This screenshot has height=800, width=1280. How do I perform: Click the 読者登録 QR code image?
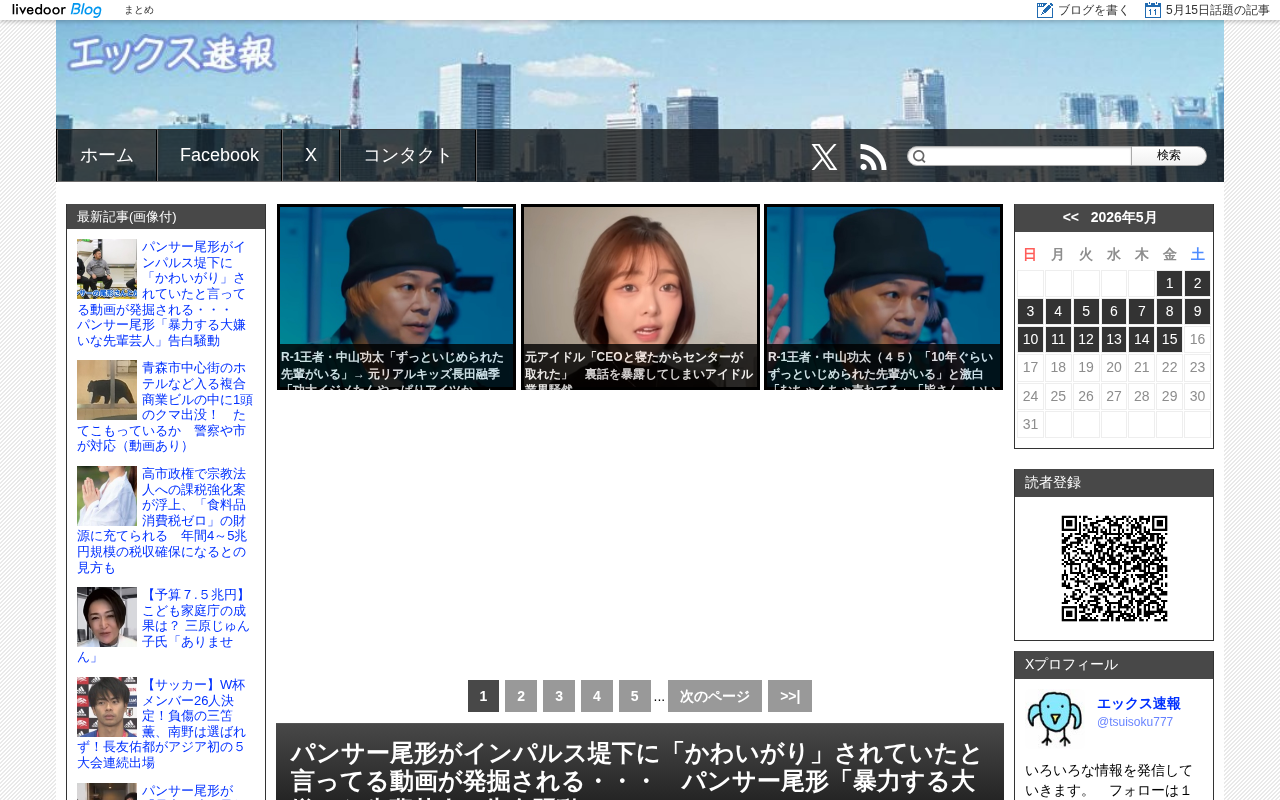point(1114,568)
